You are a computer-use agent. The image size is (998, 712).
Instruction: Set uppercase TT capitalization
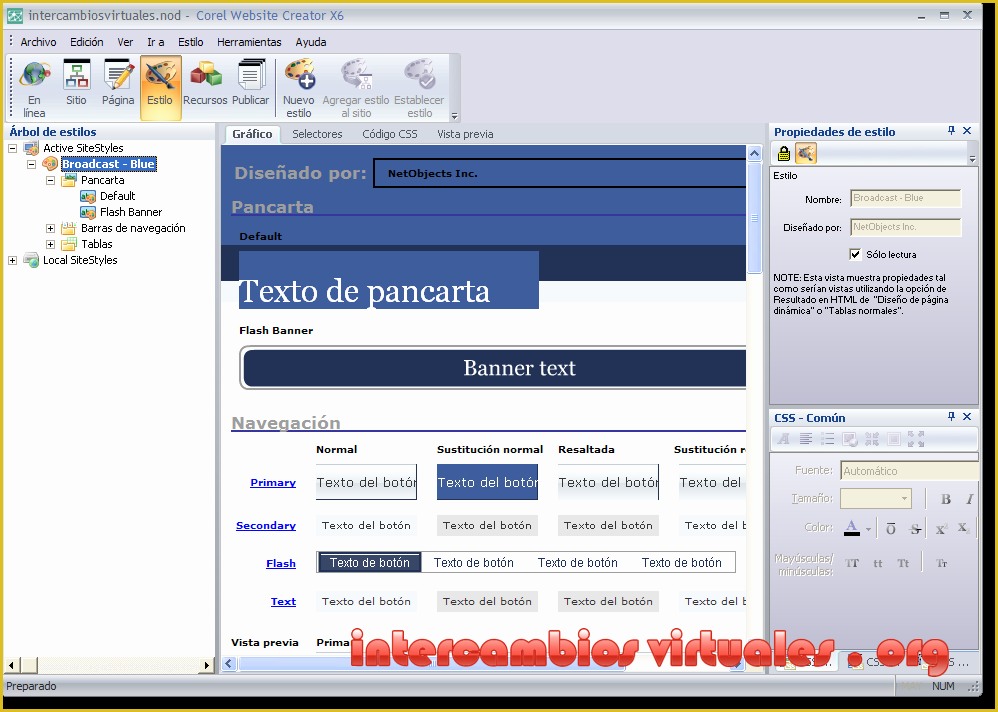tap(852, 564)
